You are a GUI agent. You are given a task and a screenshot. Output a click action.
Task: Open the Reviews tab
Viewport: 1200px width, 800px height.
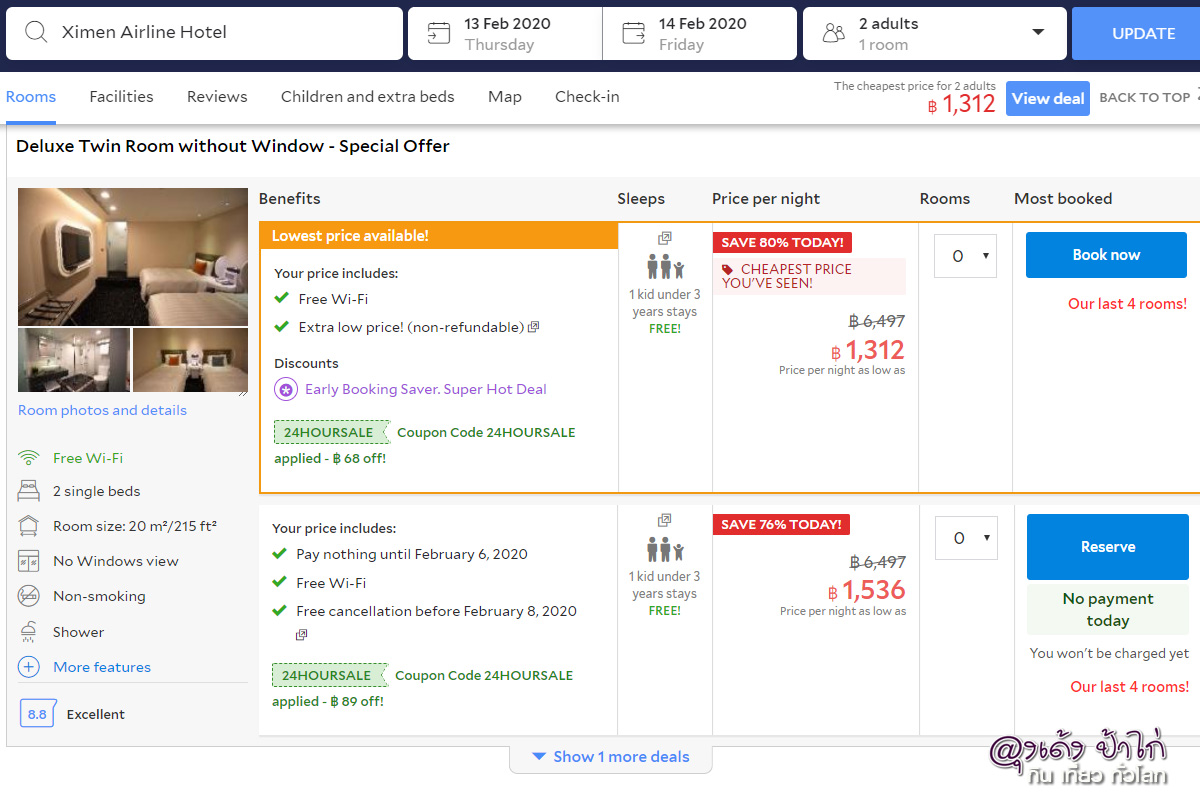coord(217,97)
